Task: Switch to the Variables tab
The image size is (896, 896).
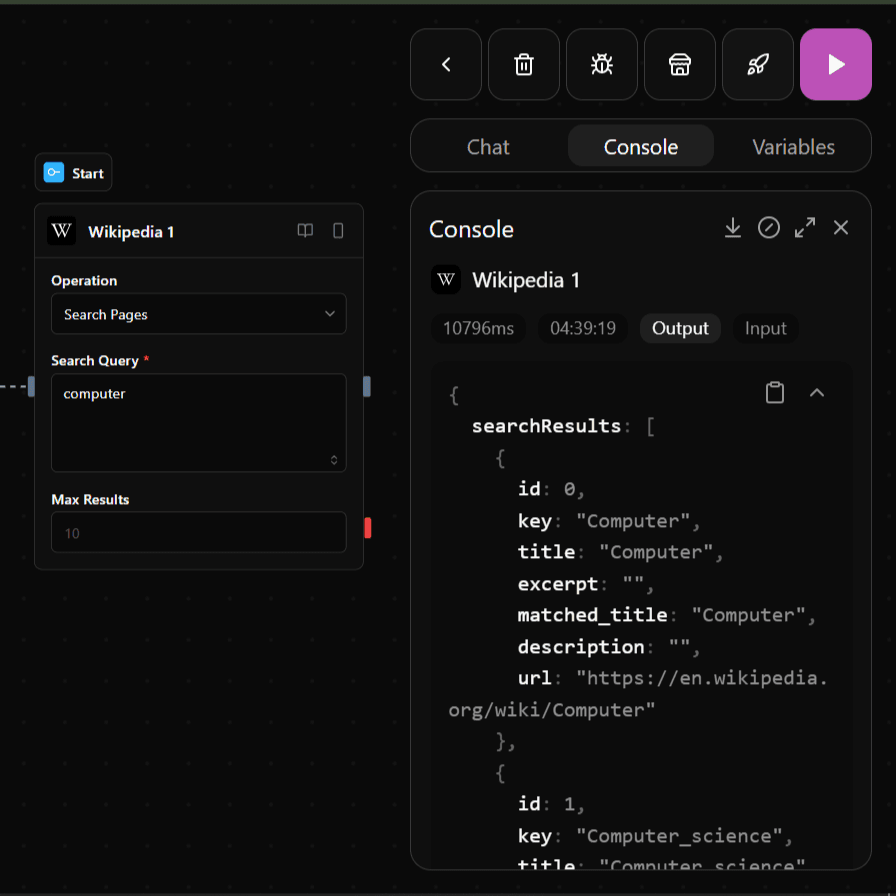Action: (x=793, y=147)
